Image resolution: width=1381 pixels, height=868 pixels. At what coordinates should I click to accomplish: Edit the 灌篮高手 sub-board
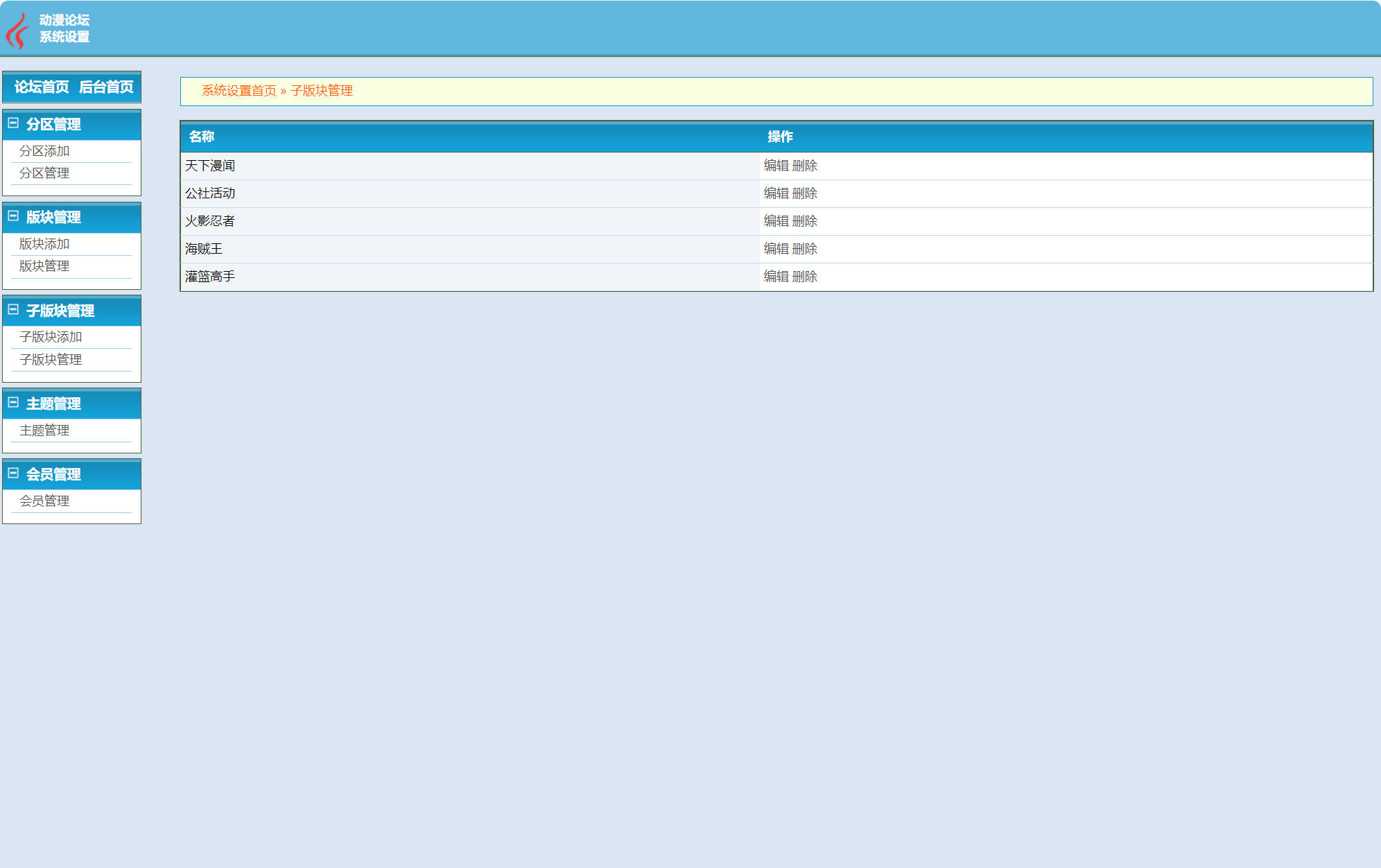click(x=776, y=277)
